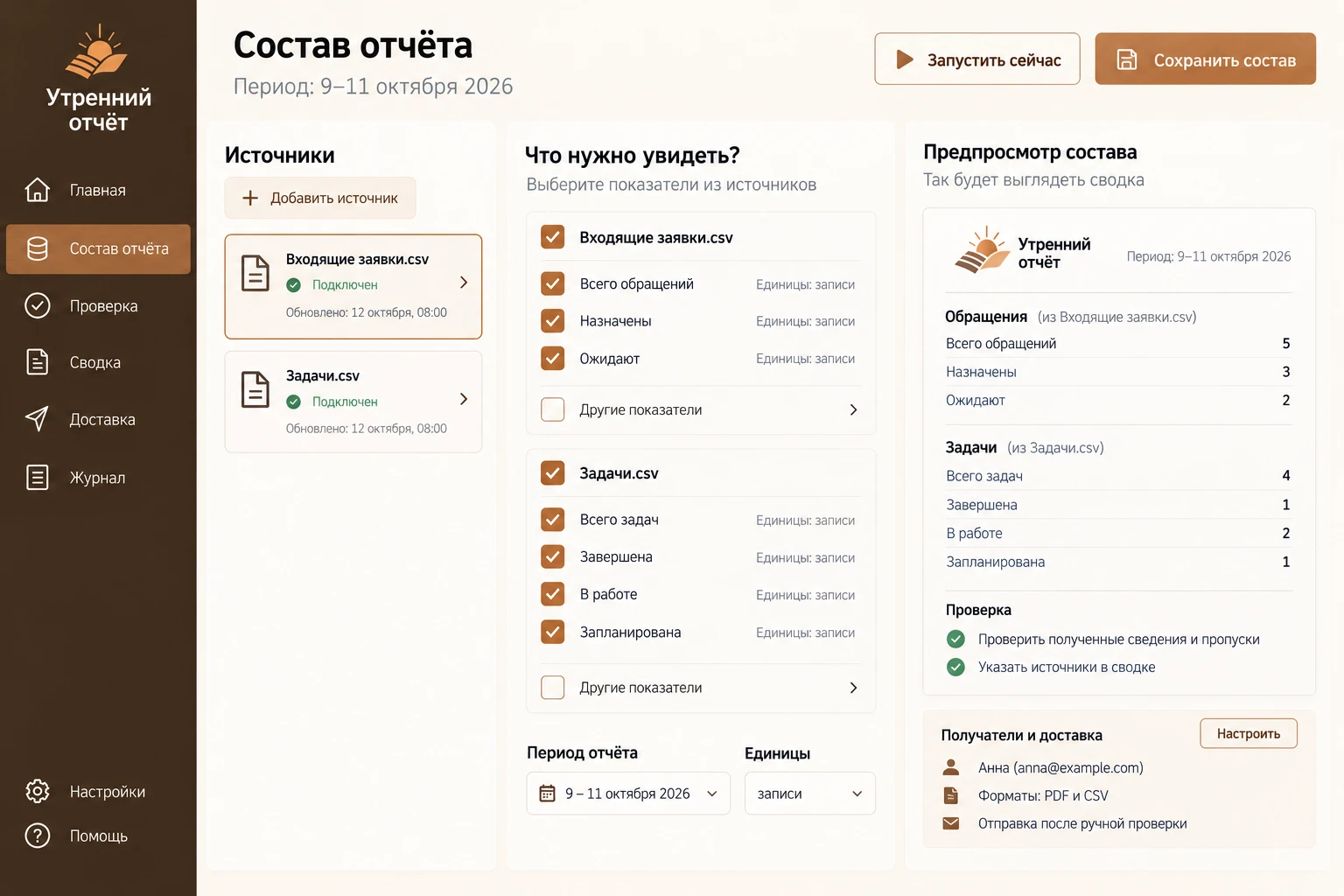The height and width of the screenshot is (896, 1344).
Task: Click the database icon for Состав отчёта
Action: (x=37, y=248)
